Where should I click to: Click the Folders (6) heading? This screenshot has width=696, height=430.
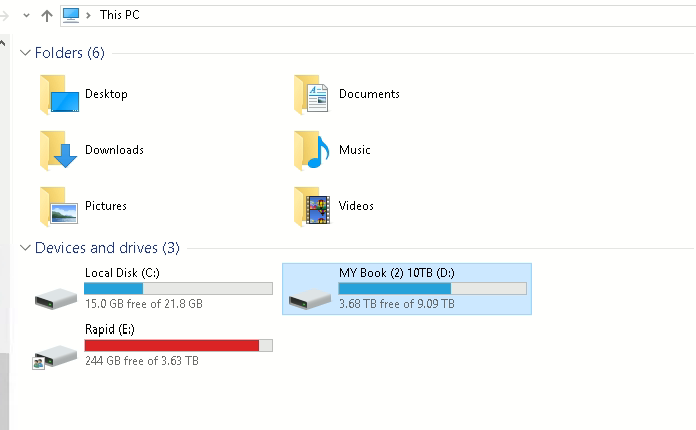(x=70, y=53)
